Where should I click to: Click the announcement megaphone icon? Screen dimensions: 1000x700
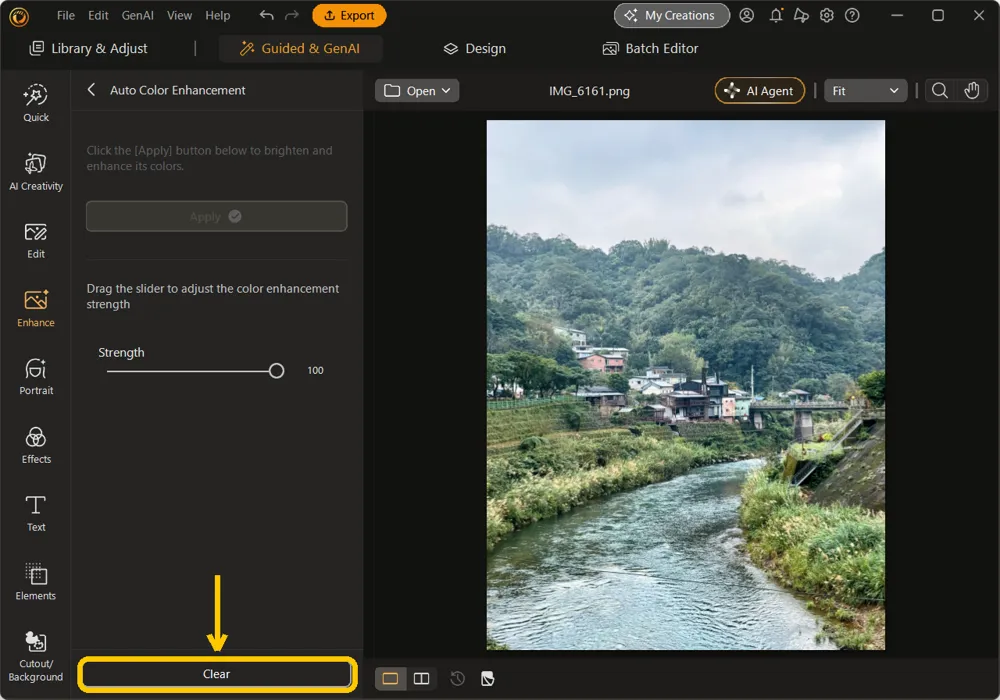pyautogui.click(x=801, y=15)
